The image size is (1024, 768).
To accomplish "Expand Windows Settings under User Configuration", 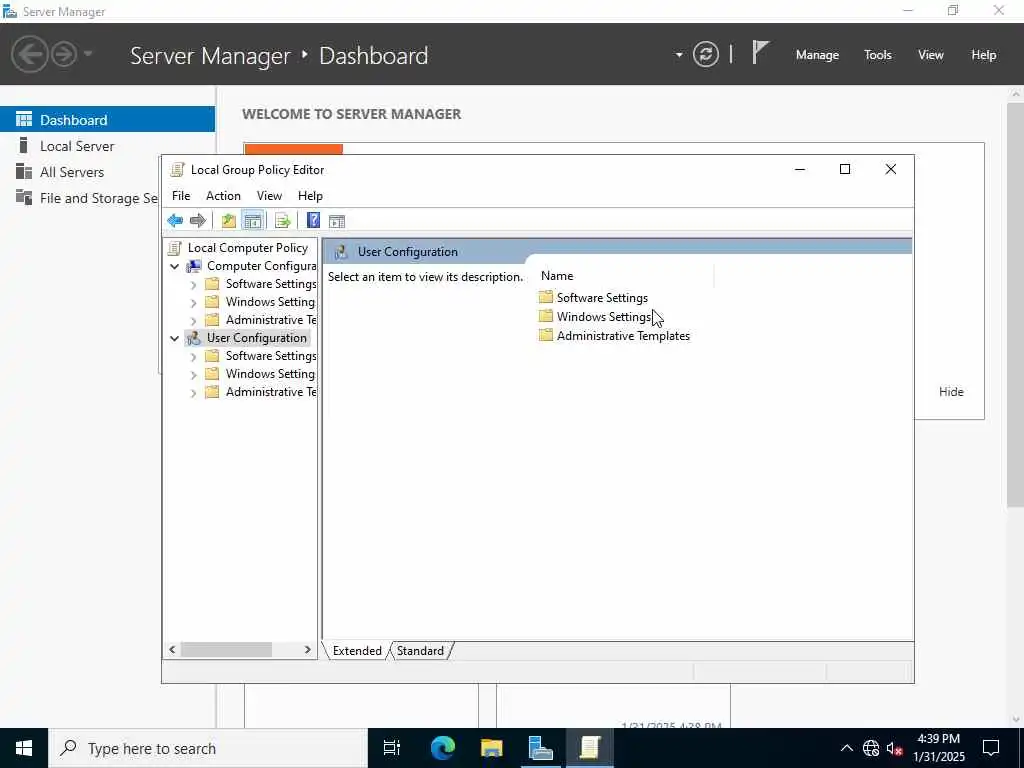I will point(193,375).
